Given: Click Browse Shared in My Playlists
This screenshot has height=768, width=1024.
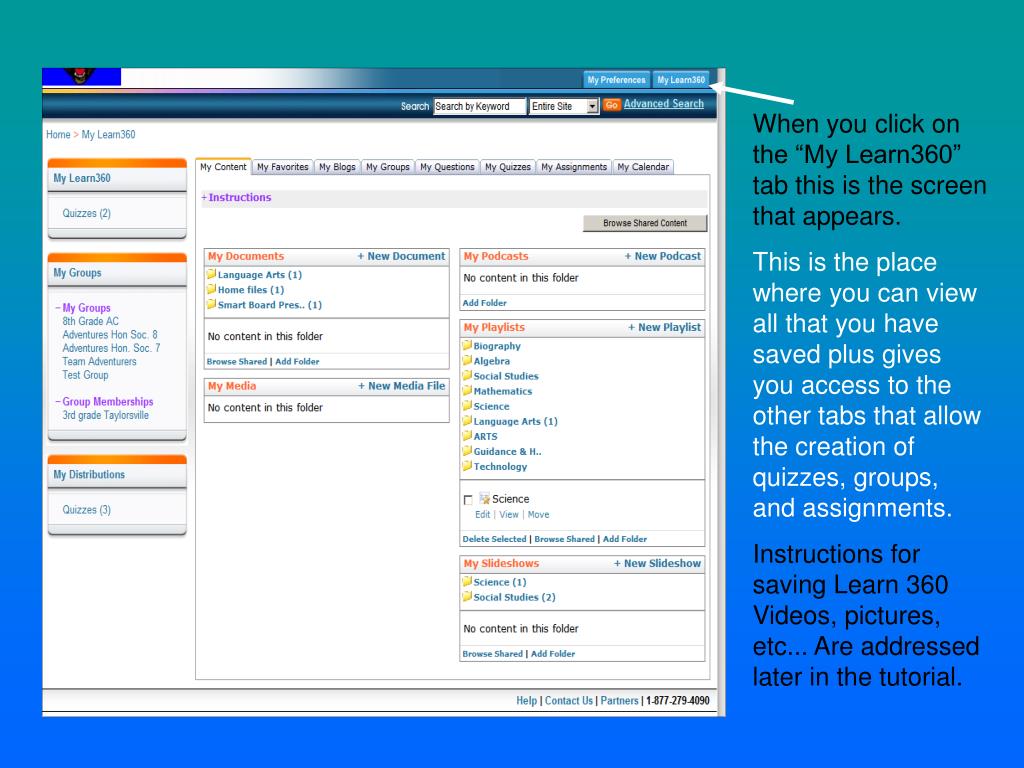Looking at the screenshot, I should click(565, 539).
